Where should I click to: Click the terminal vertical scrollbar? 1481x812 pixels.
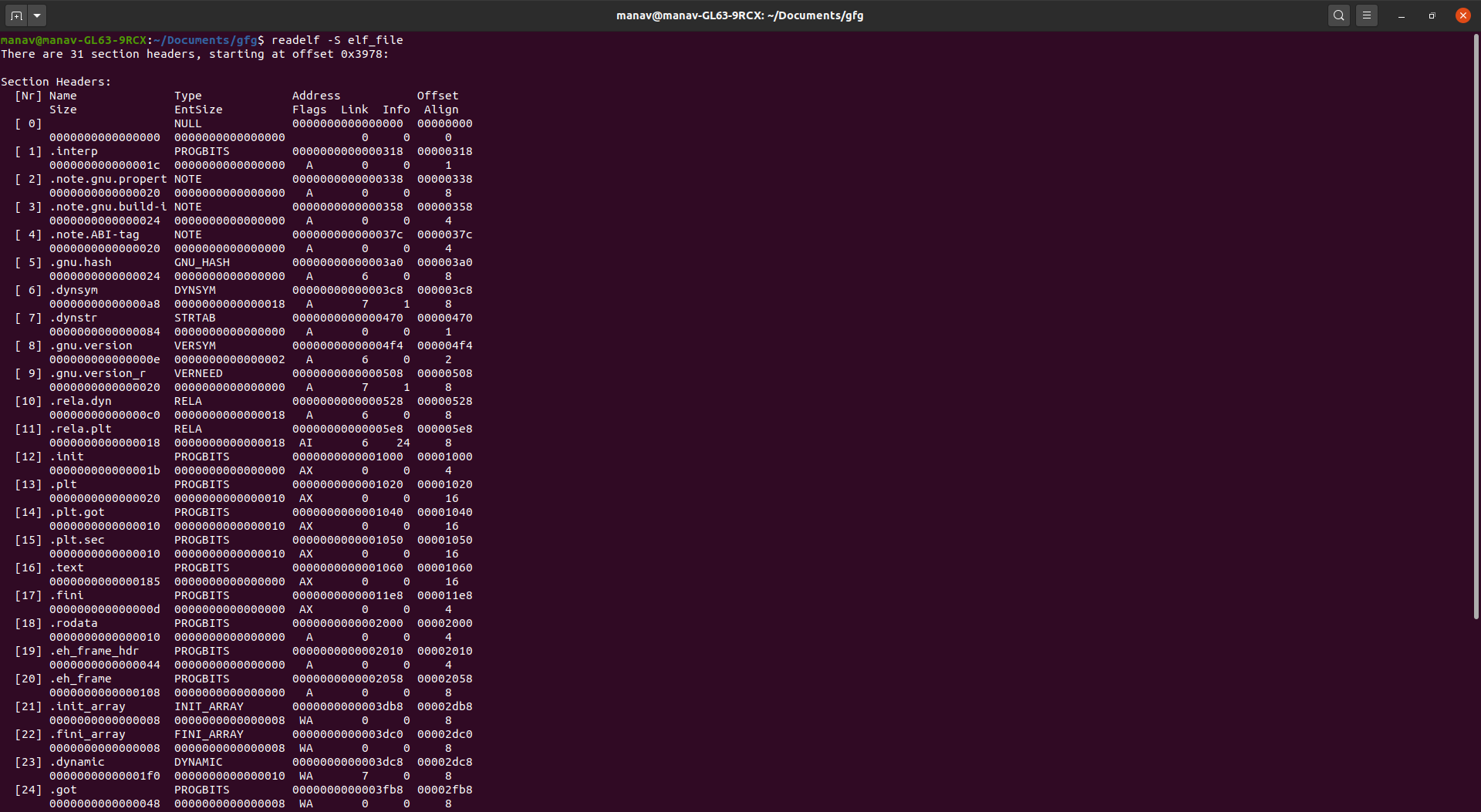coord(1476,326)
